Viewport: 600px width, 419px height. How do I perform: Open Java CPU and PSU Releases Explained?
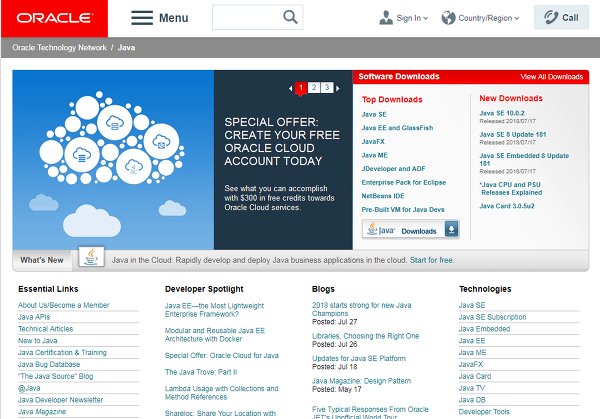511,189
